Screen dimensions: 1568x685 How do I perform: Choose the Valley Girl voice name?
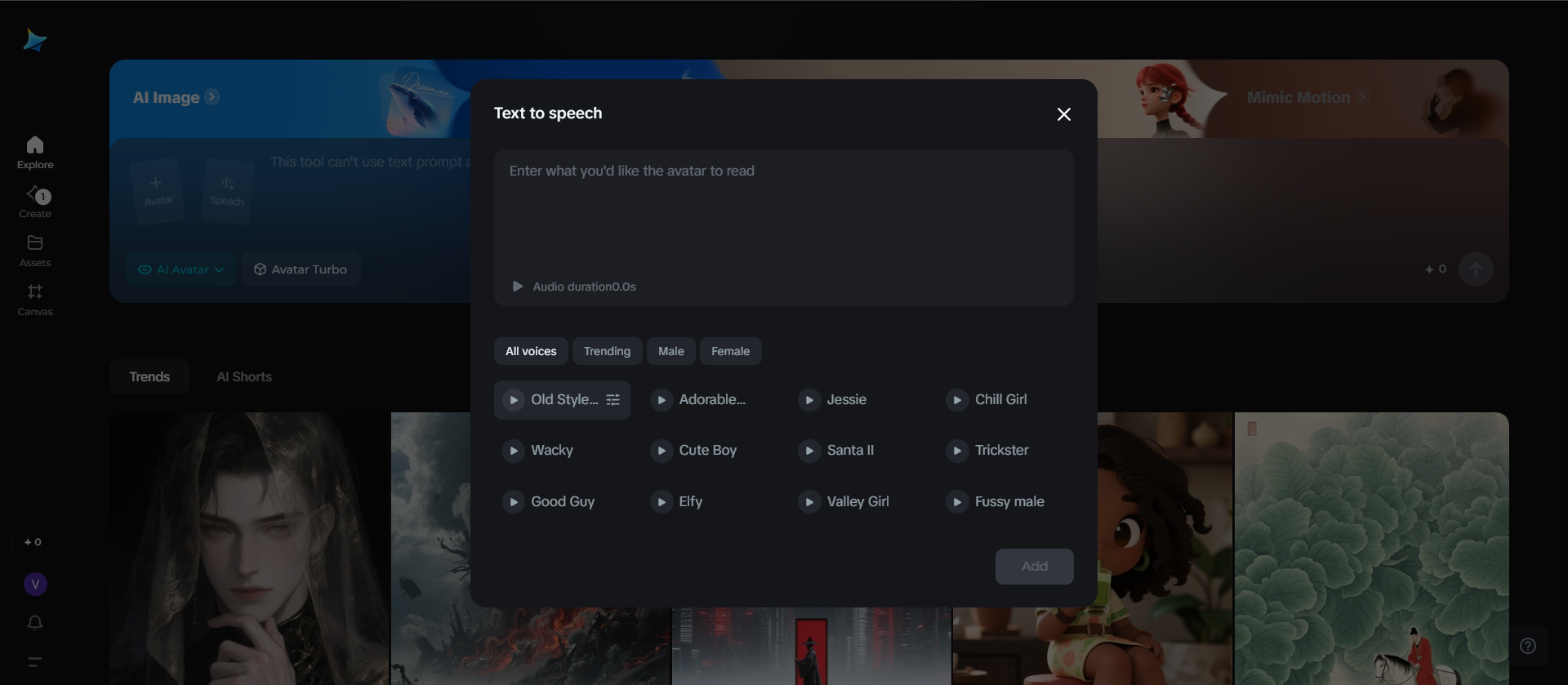[857, 502]
